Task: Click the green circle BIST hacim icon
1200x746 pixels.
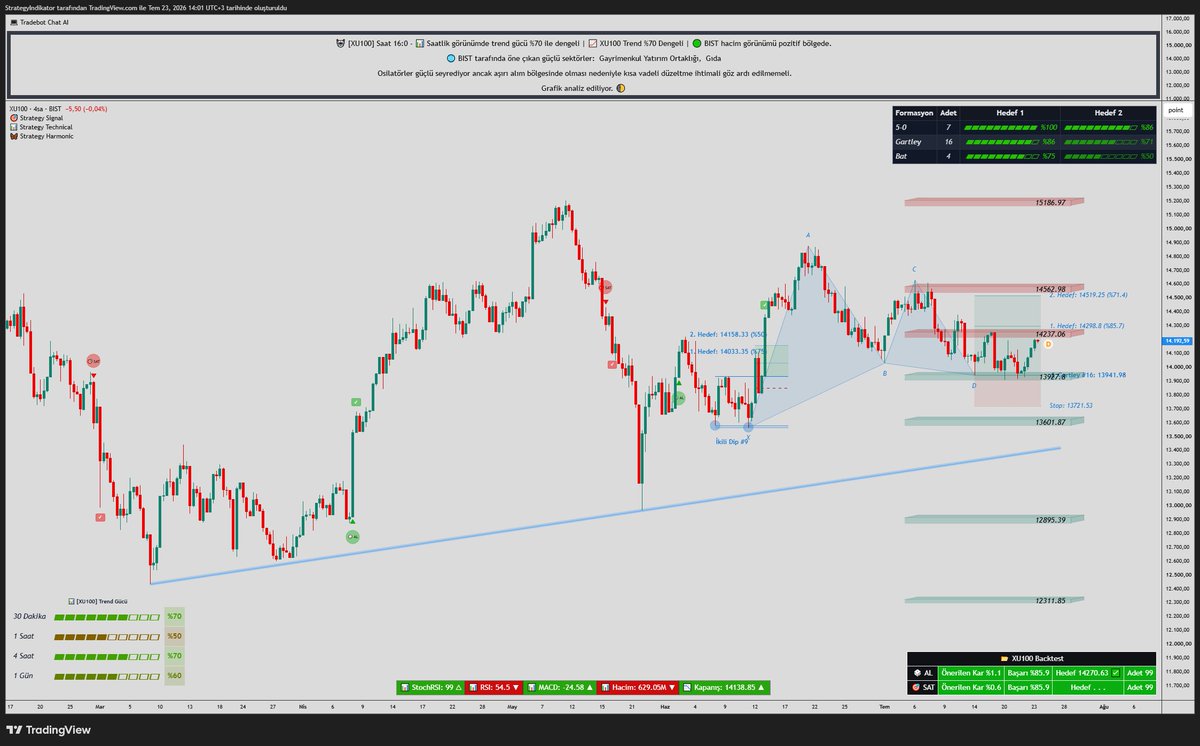Action: click(x=699, y=43)
